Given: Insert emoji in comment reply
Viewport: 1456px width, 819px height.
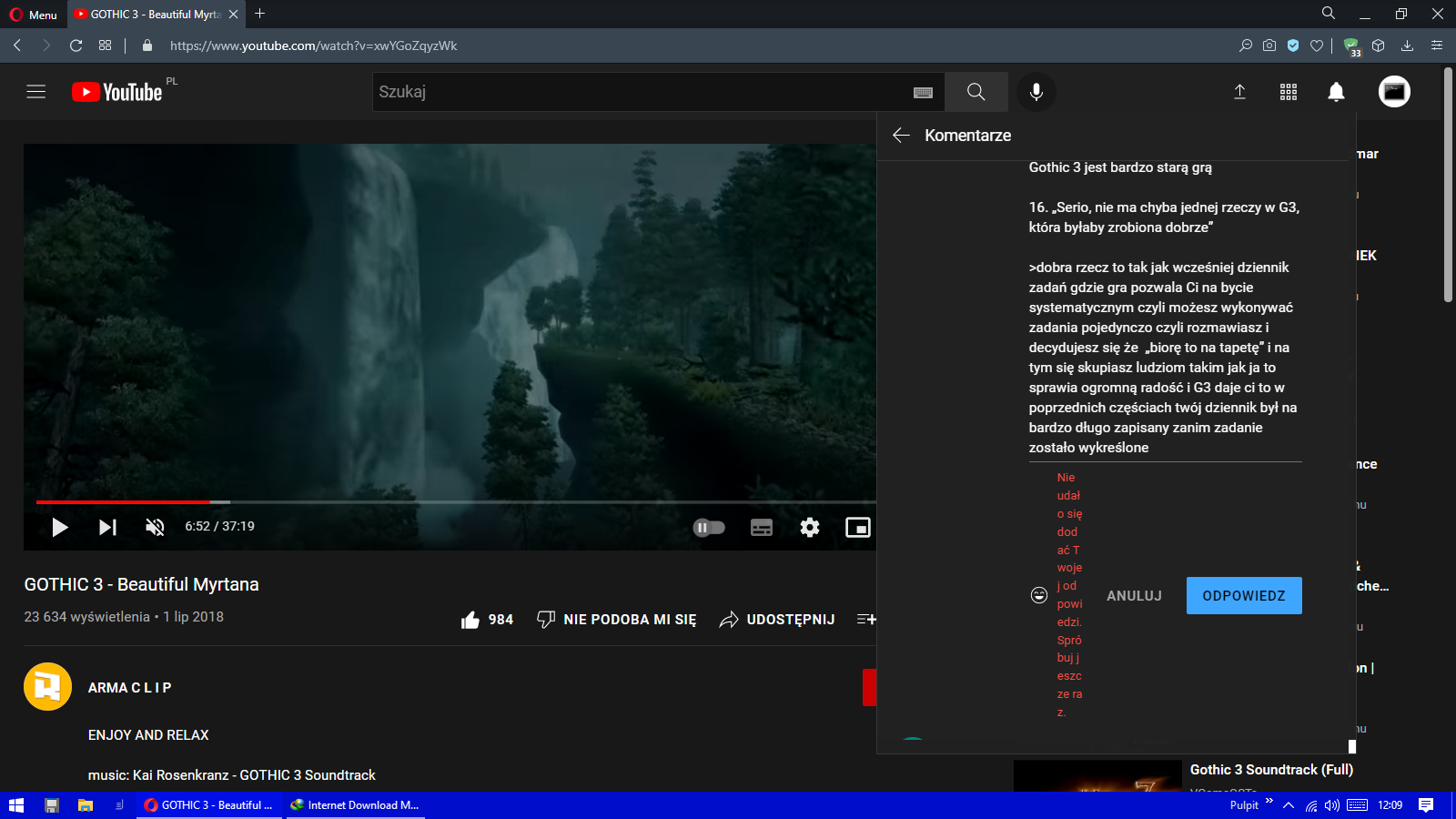Looking at the screenshot, I should click(1039, 595).
